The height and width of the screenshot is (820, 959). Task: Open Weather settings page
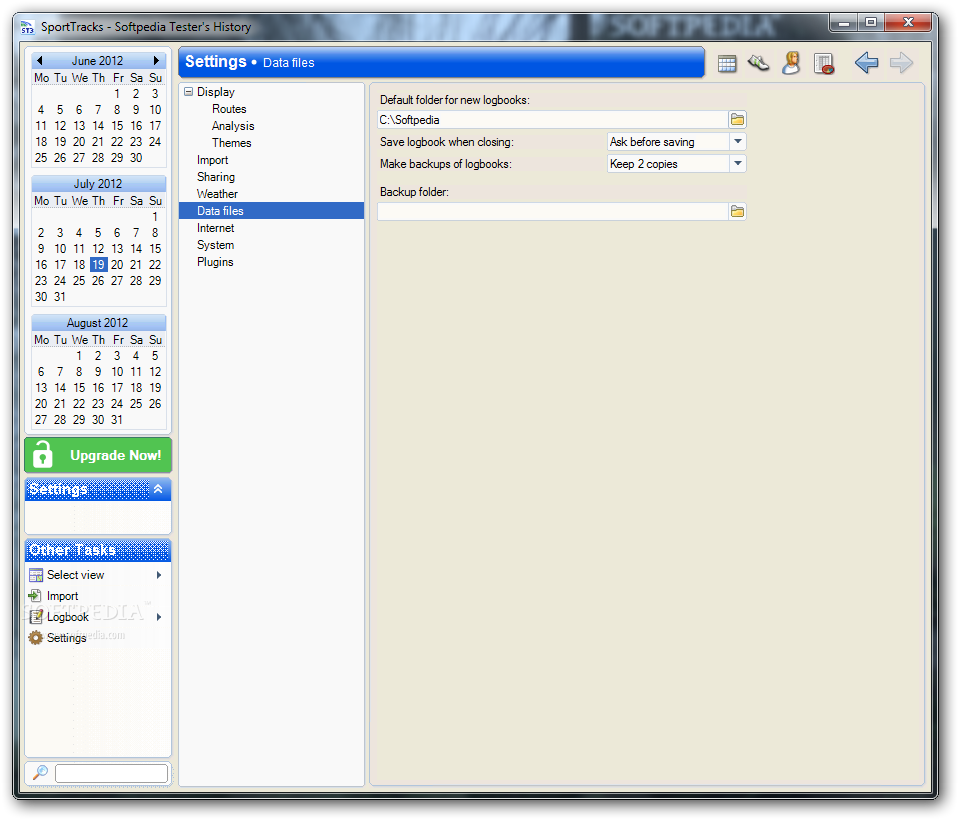click(217, 194)
